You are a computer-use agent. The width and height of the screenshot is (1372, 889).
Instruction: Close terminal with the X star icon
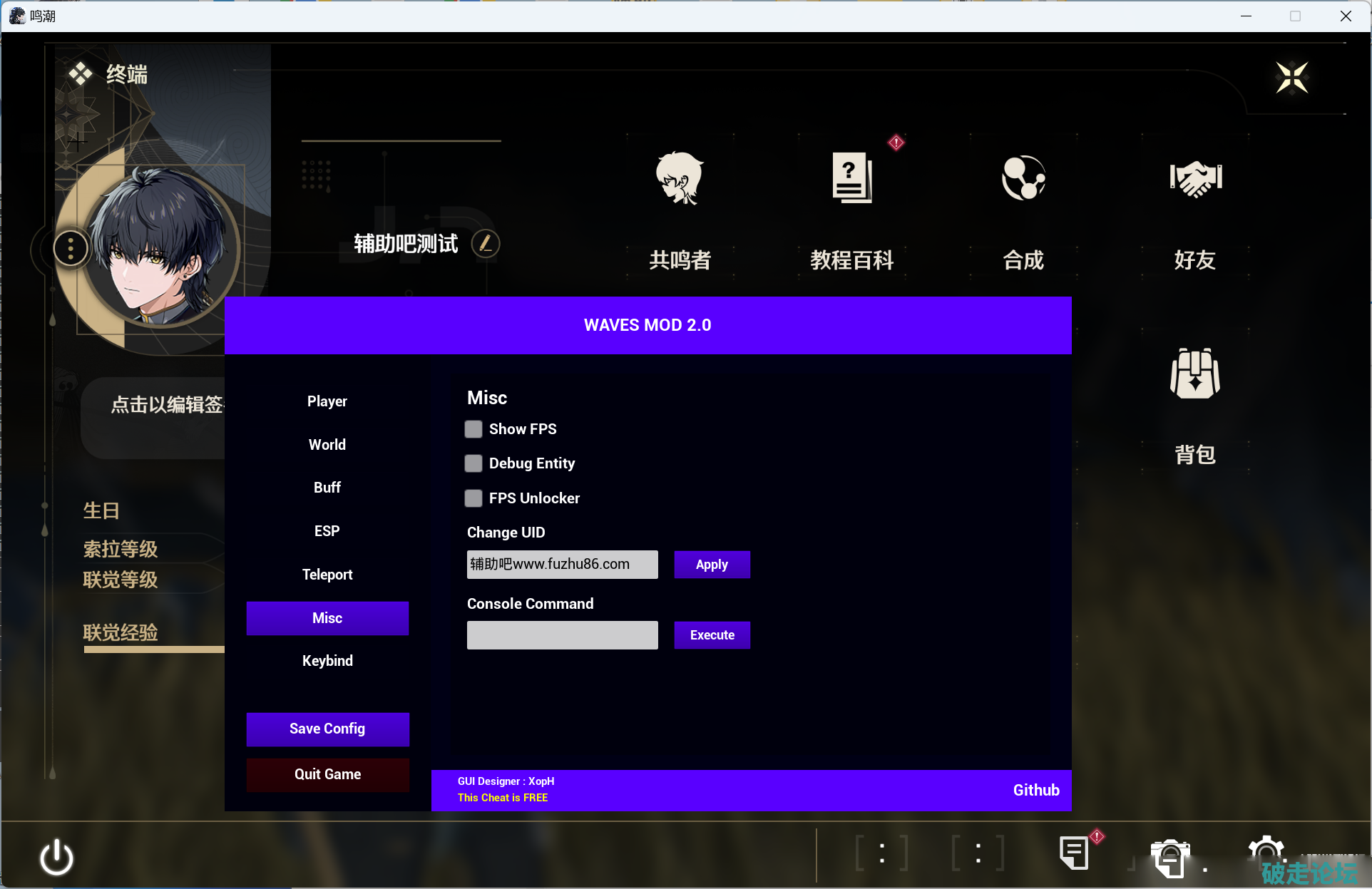click(x=1291, y=77)
